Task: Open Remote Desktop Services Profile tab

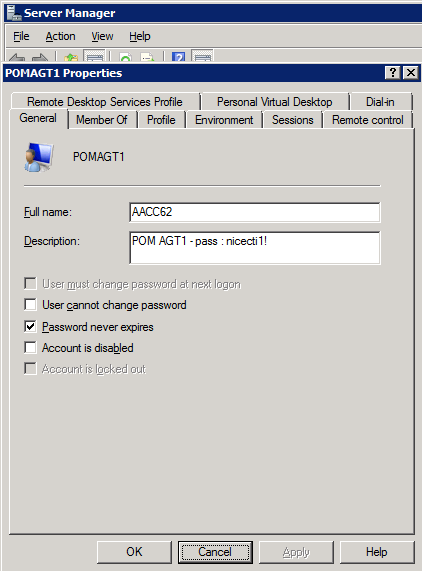Action: coord(105,102)
